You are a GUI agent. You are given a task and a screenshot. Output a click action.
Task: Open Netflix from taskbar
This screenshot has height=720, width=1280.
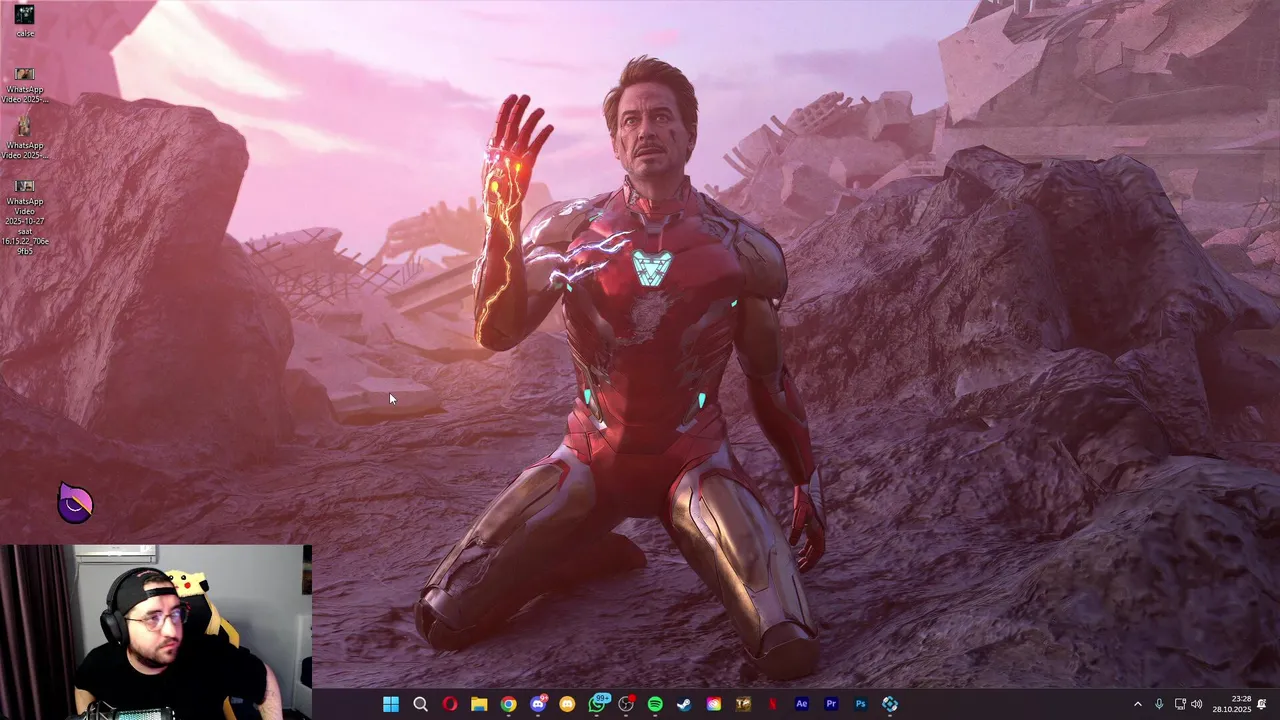(x=772, y=704)
